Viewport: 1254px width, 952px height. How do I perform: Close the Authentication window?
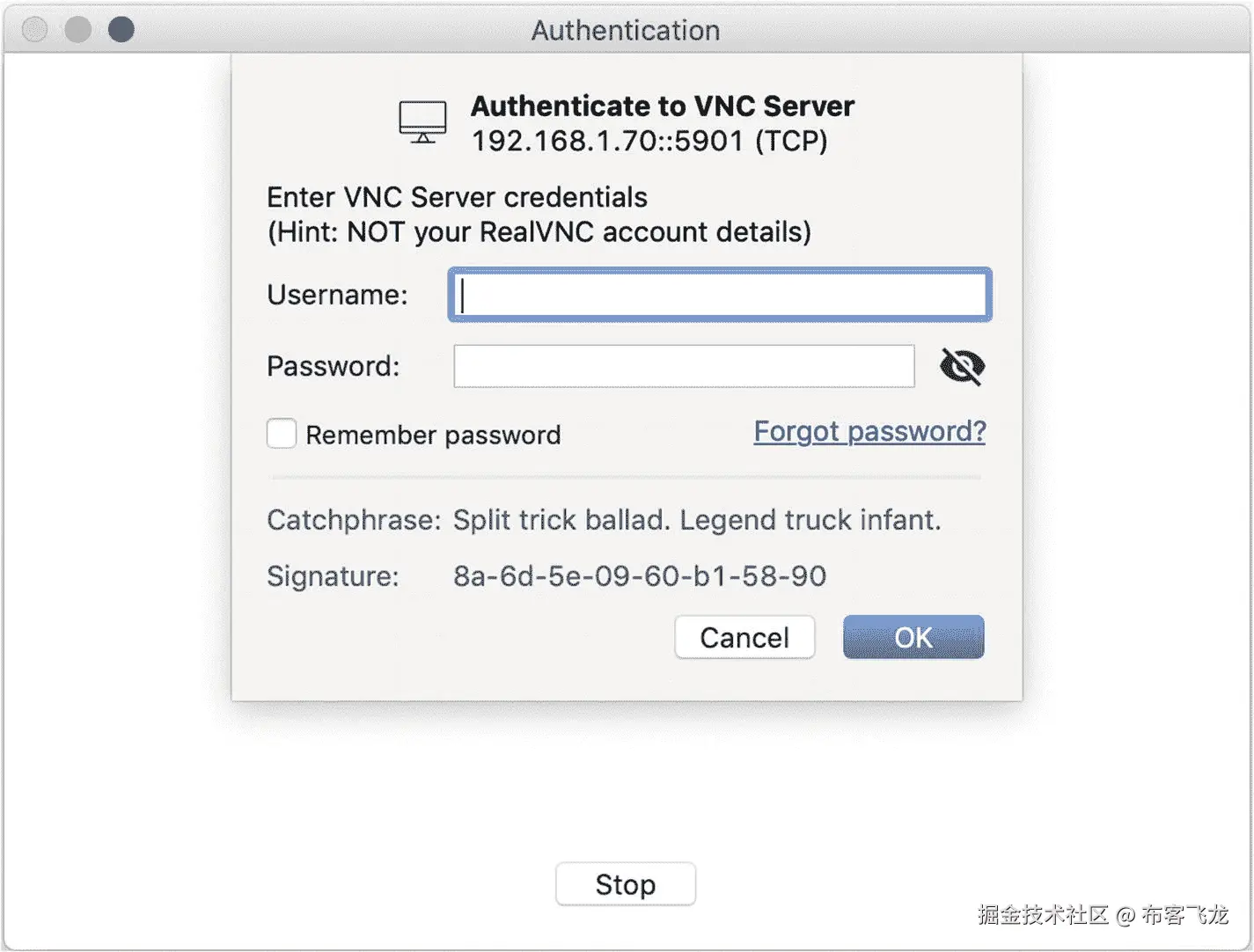coord(35,30)
